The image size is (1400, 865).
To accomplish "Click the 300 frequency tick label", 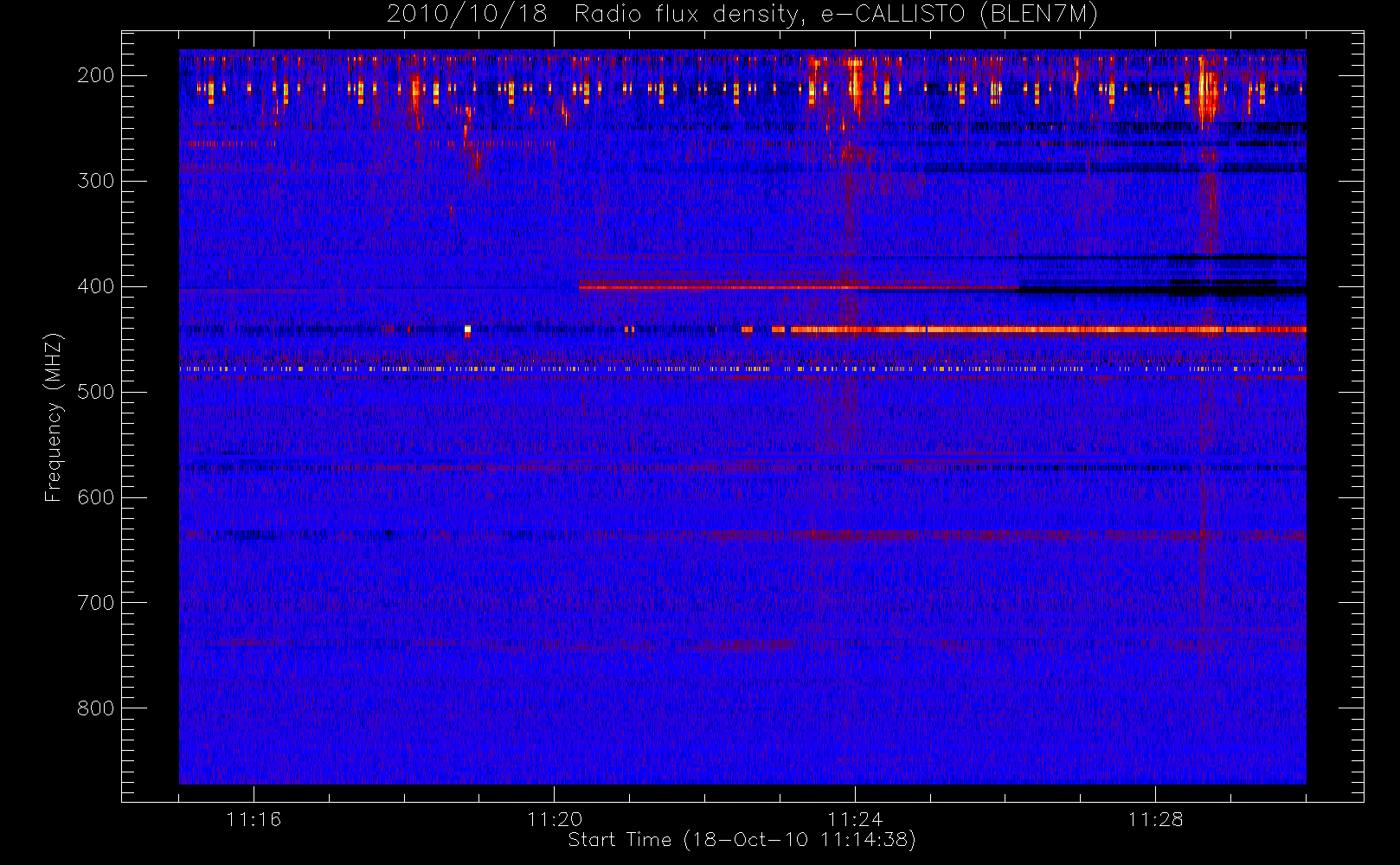I will [95, 181].
